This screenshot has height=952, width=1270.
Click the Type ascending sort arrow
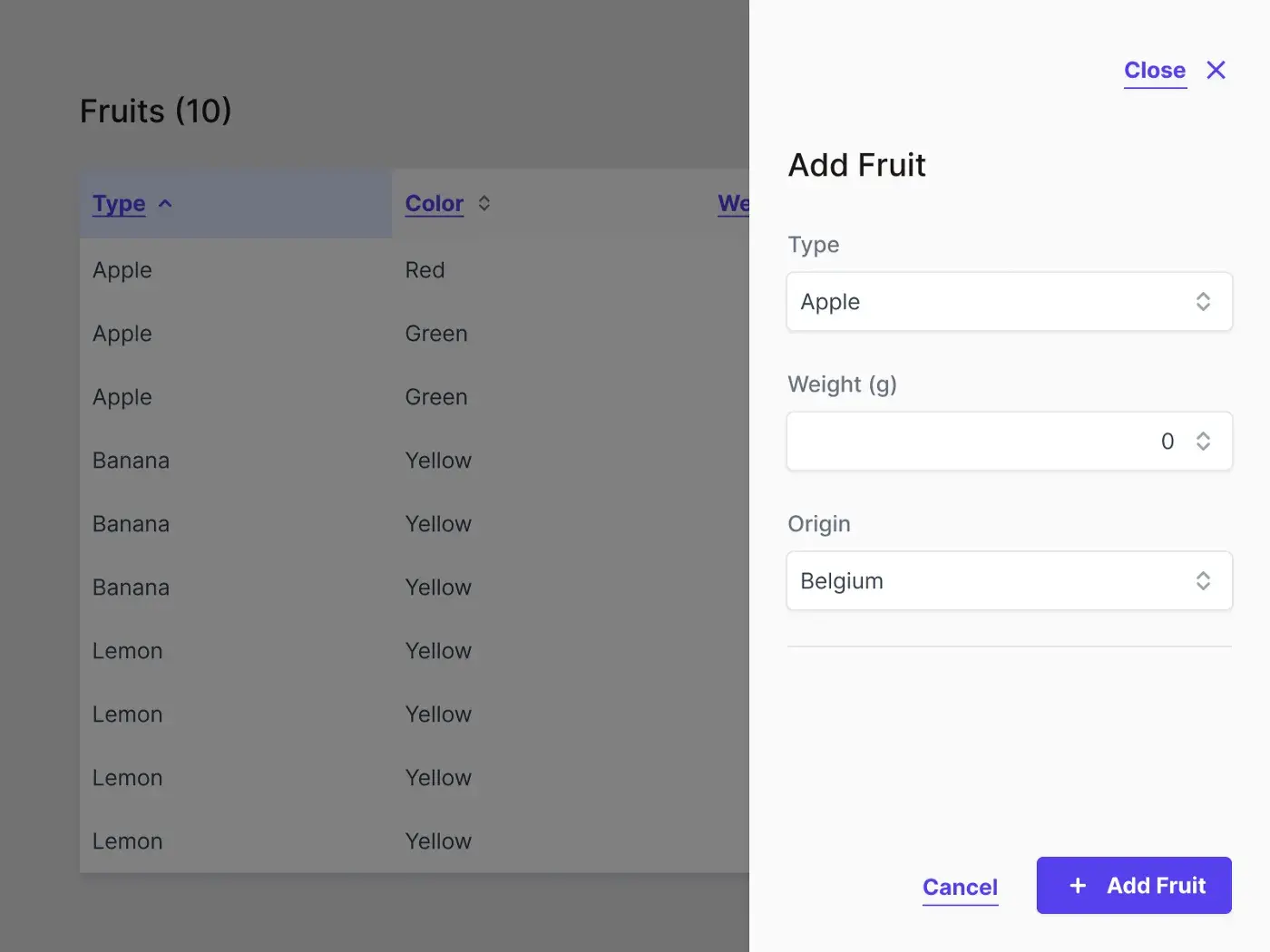165,203
